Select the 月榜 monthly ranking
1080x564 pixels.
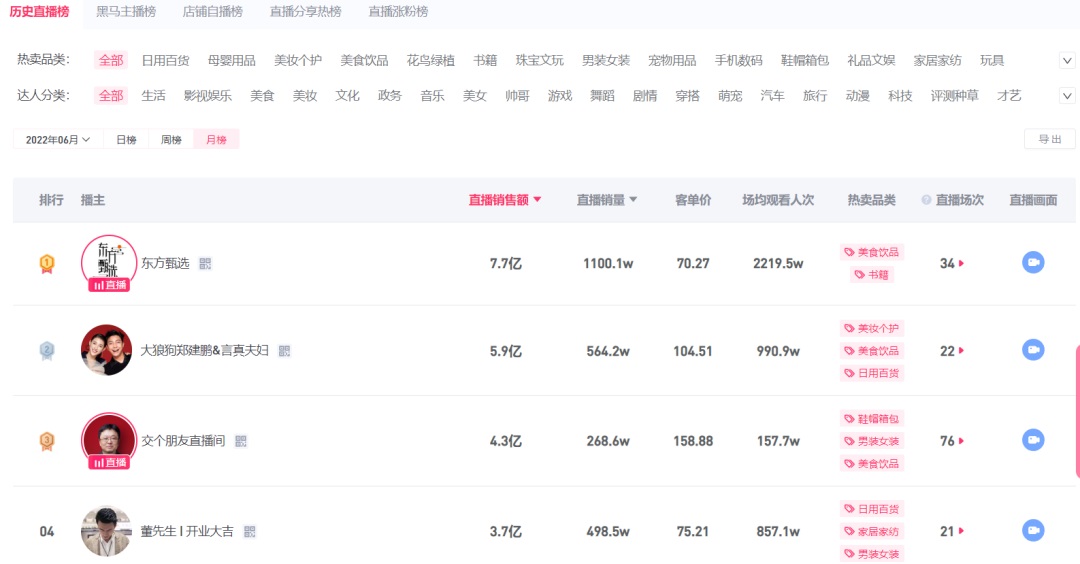pyautogui.click(x=216, y=140)
